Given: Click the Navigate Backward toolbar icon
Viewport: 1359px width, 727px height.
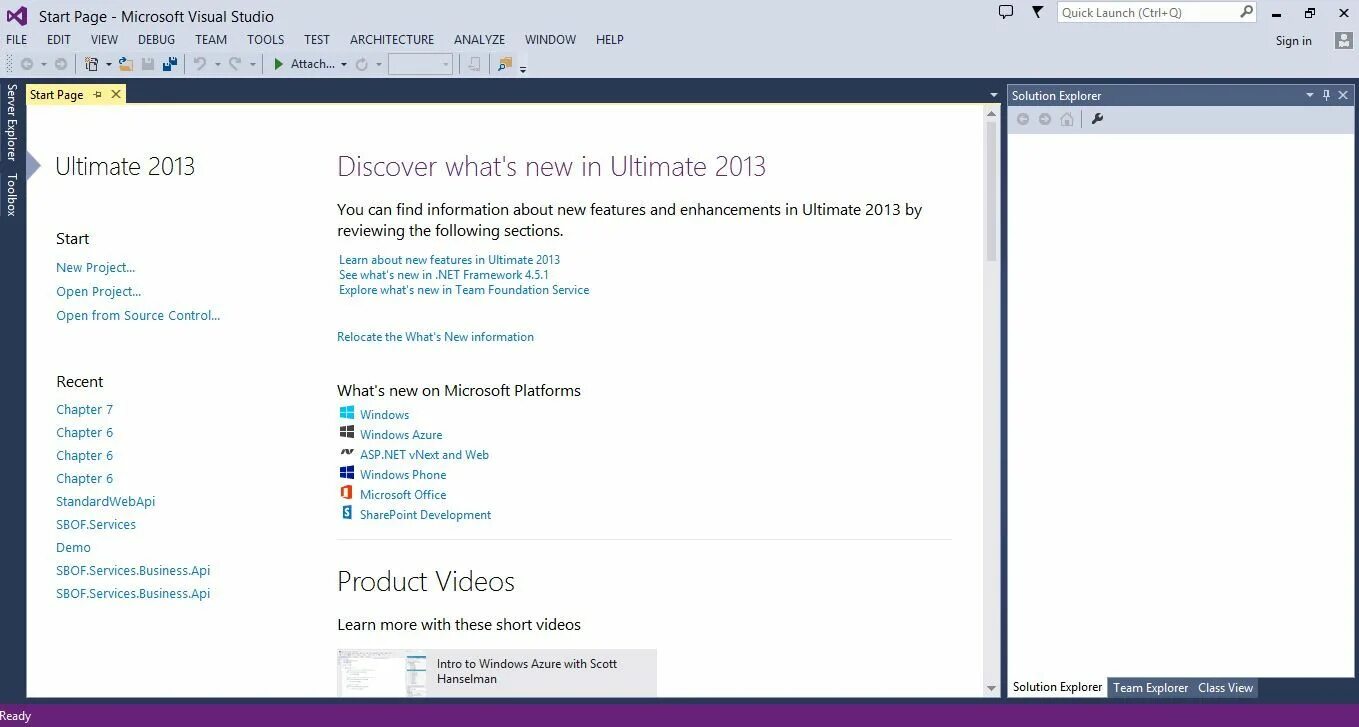Looking at the screenshot, I should coord(27,64).
